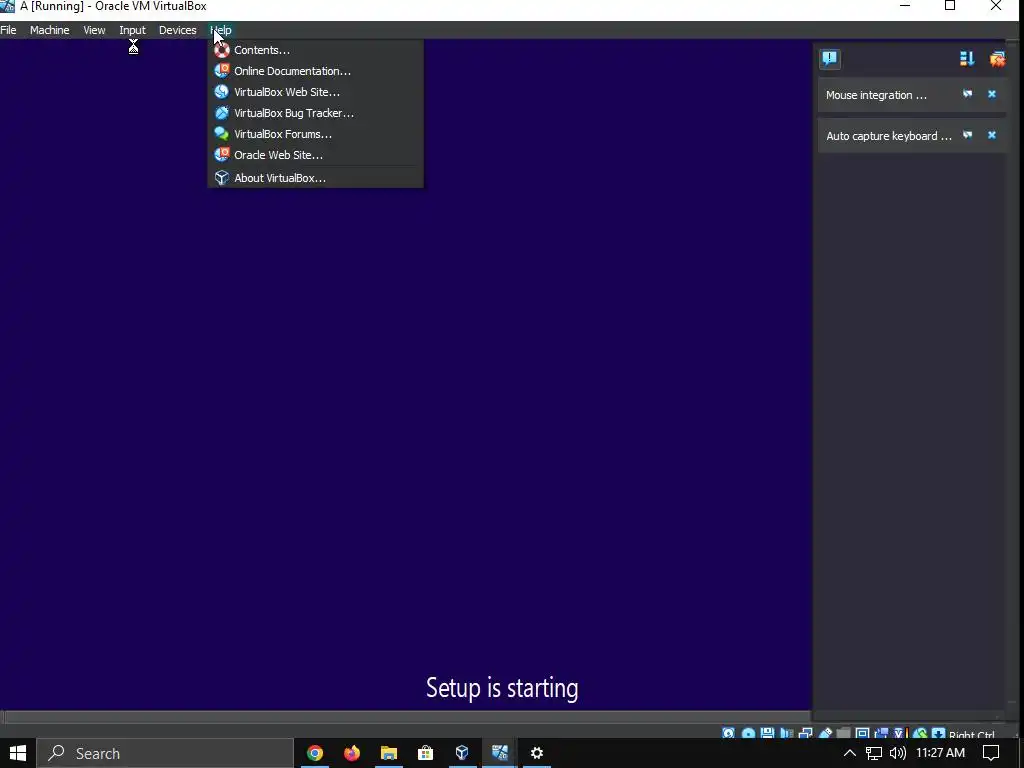Click the delete all notifications icon
The image size is (1024, 768).
[997, 59]
